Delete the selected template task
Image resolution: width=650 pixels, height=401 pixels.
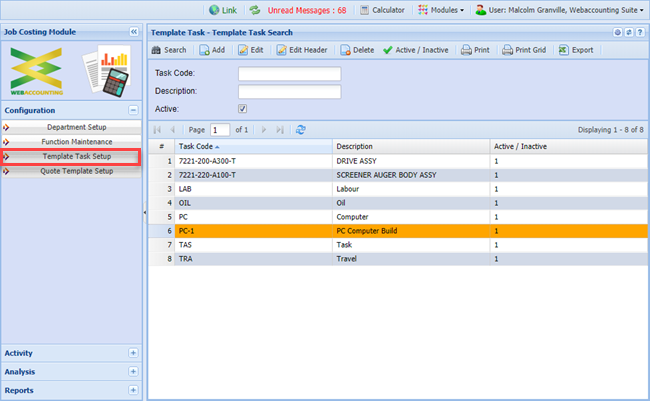point(357,50)
